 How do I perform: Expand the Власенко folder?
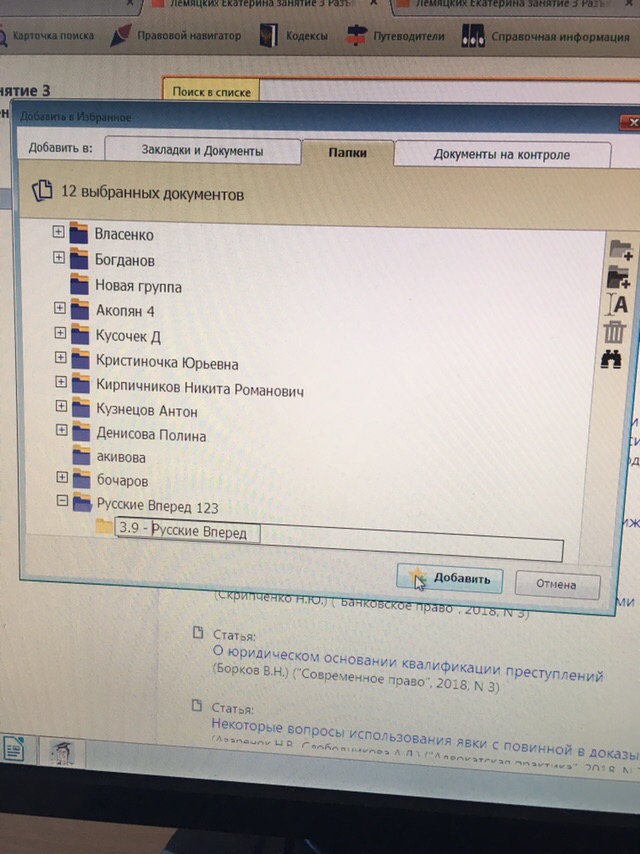point(58,231)
